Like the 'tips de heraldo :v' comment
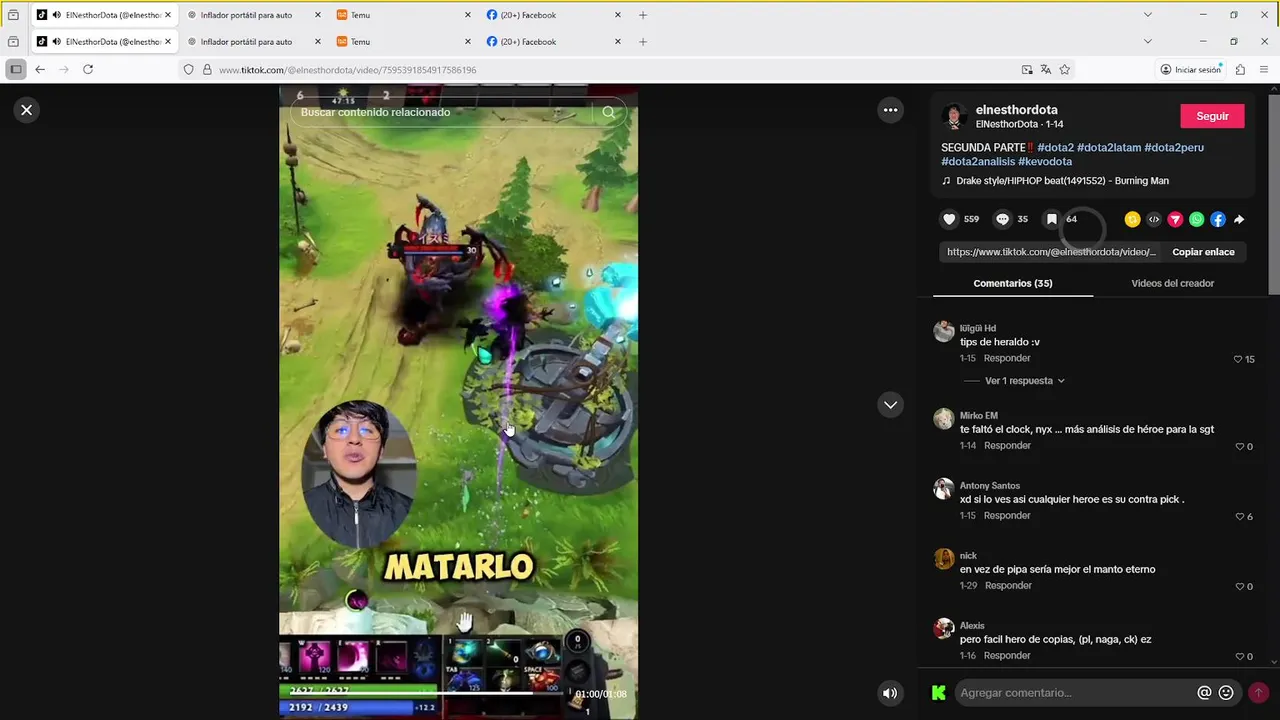Image resolution: width=1280 pixels, height=720 pixels. [1238, 359]
